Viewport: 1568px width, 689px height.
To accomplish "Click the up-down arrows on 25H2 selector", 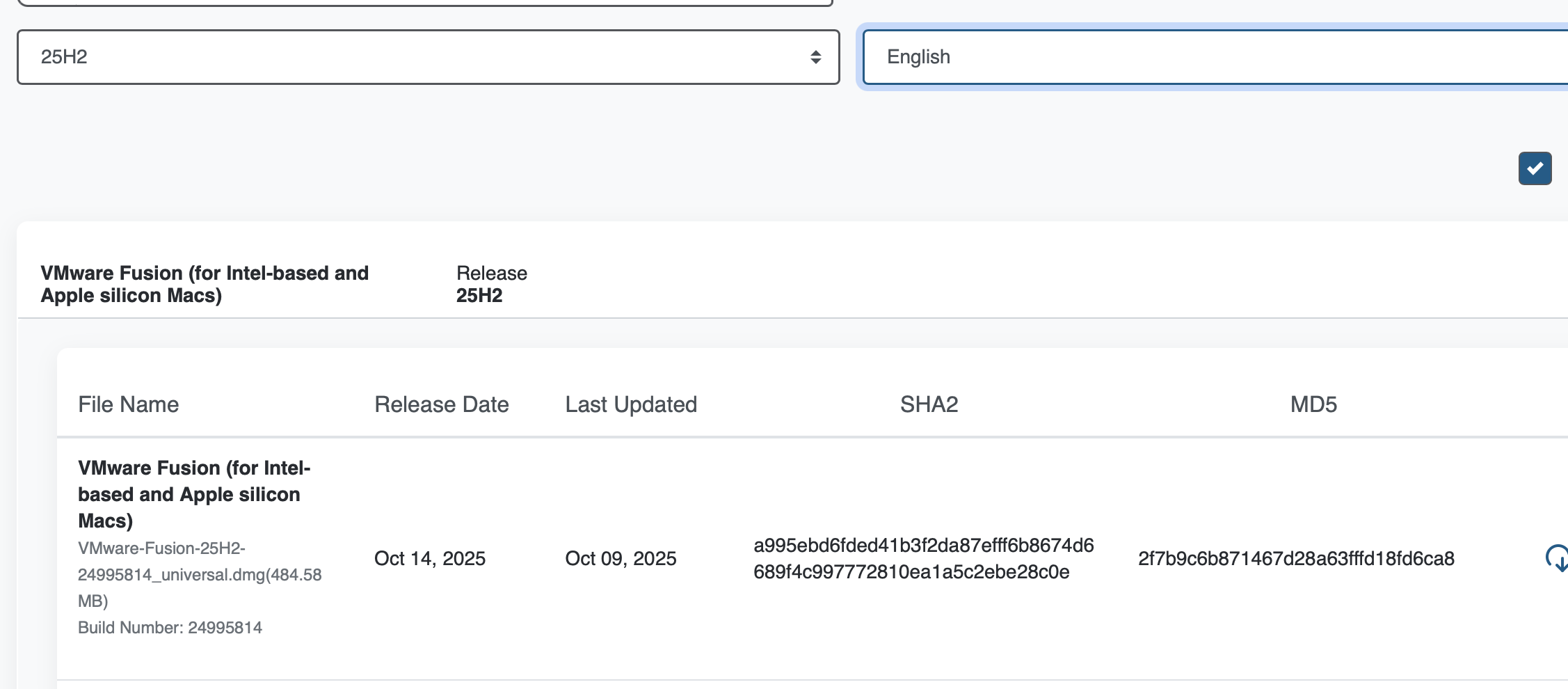I will click(x=815, y=57).
